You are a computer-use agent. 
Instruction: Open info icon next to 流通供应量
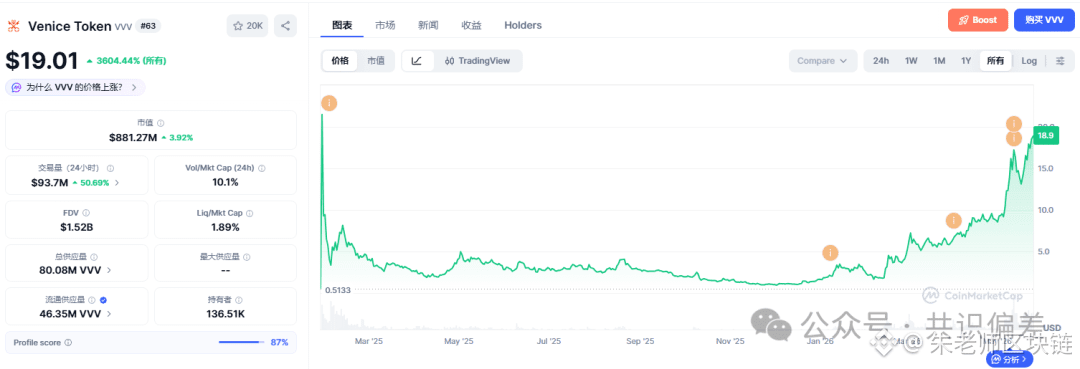click(x=92, y=300)
